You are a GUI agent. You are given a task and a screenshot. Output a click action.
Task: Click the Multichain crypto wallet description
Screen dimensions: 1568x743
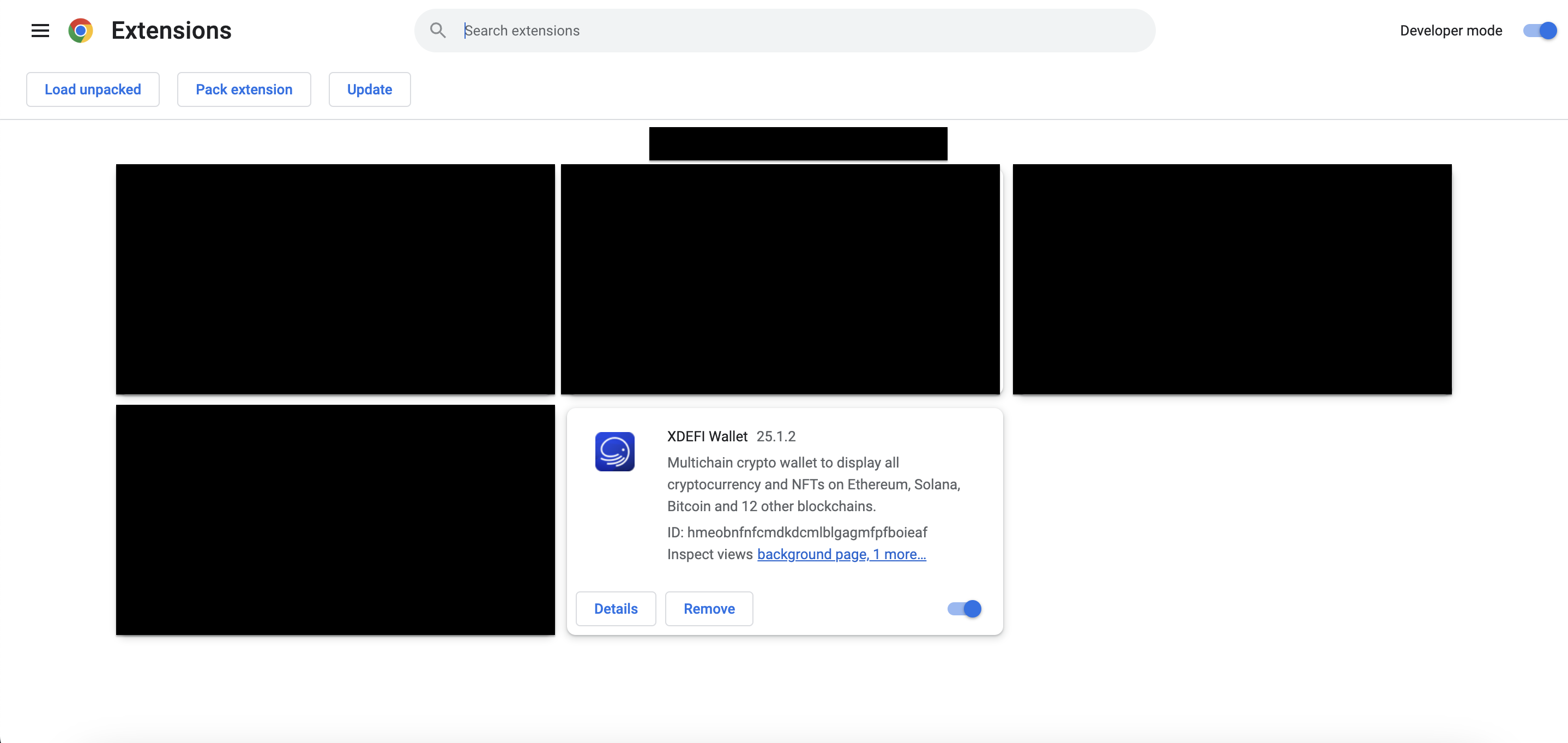coord(813,484)
